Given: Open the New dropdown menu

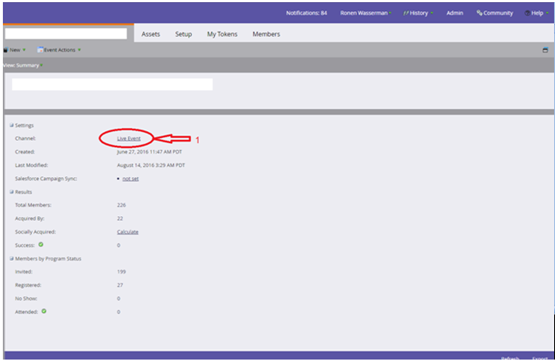Looking at the screenshot, I should point(15,50).
